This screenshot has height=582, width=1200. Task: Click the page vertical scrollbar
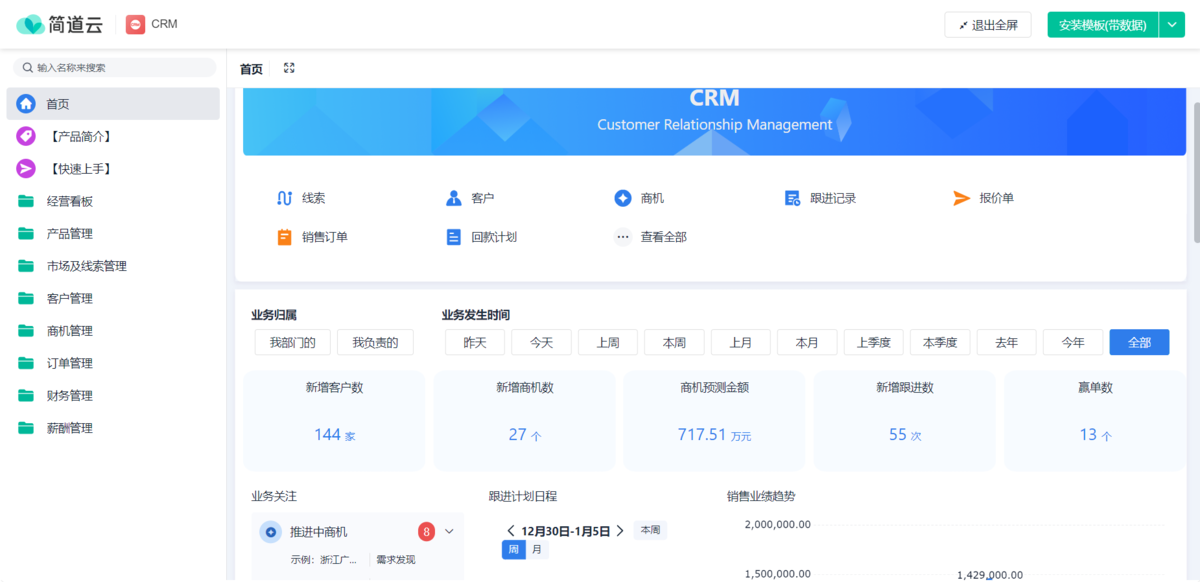coord(1196,170)
